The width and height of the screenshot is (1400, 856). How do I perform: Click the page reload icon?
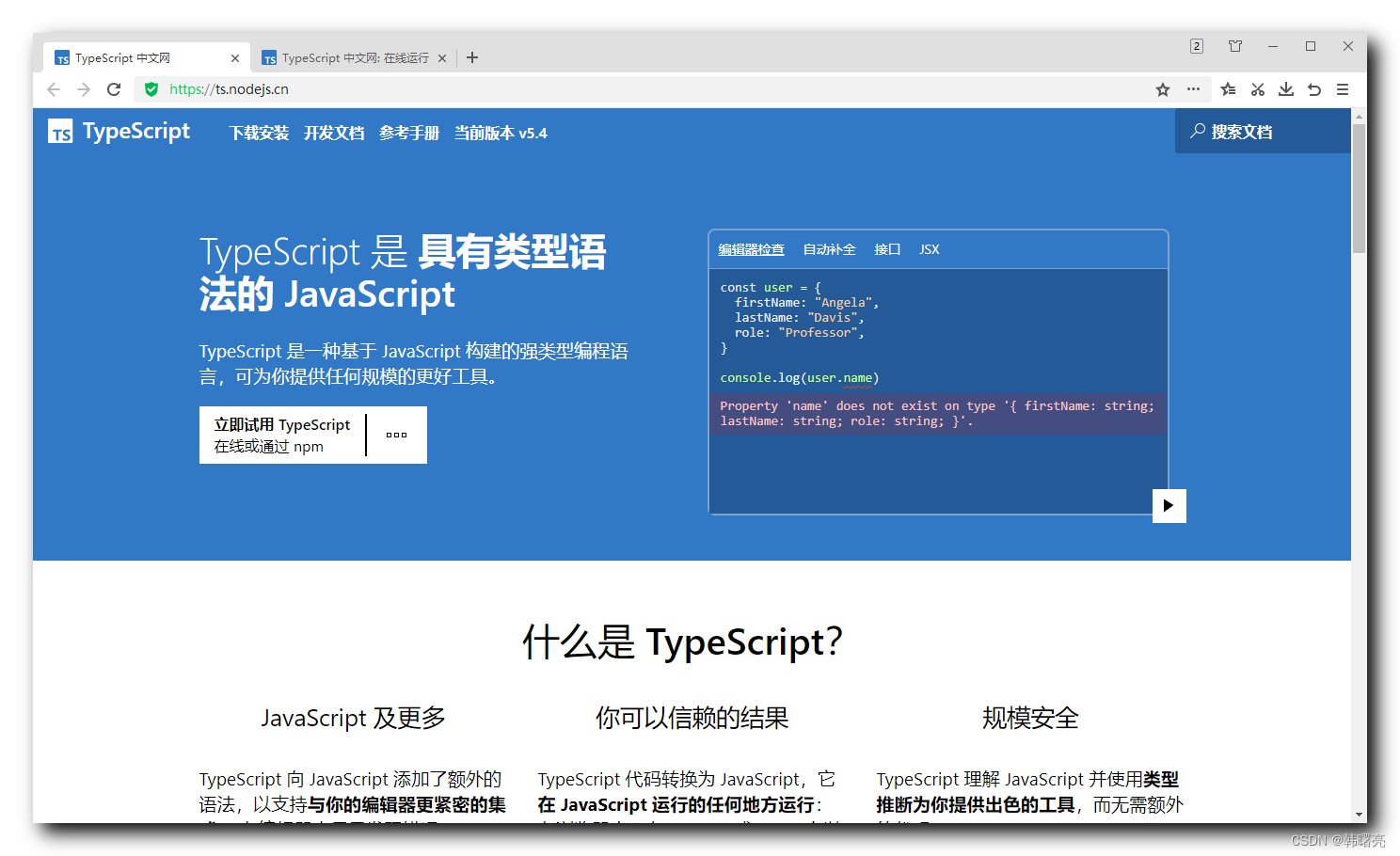114,88
